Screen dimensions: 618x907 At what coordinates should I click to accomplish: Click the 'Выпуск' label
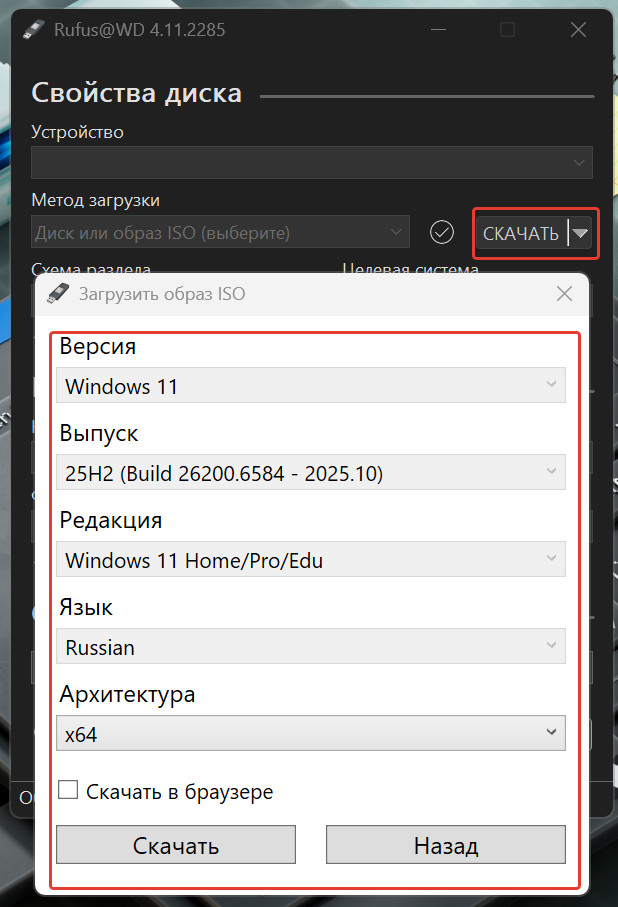pyautogui.click(x=99, y=433)
